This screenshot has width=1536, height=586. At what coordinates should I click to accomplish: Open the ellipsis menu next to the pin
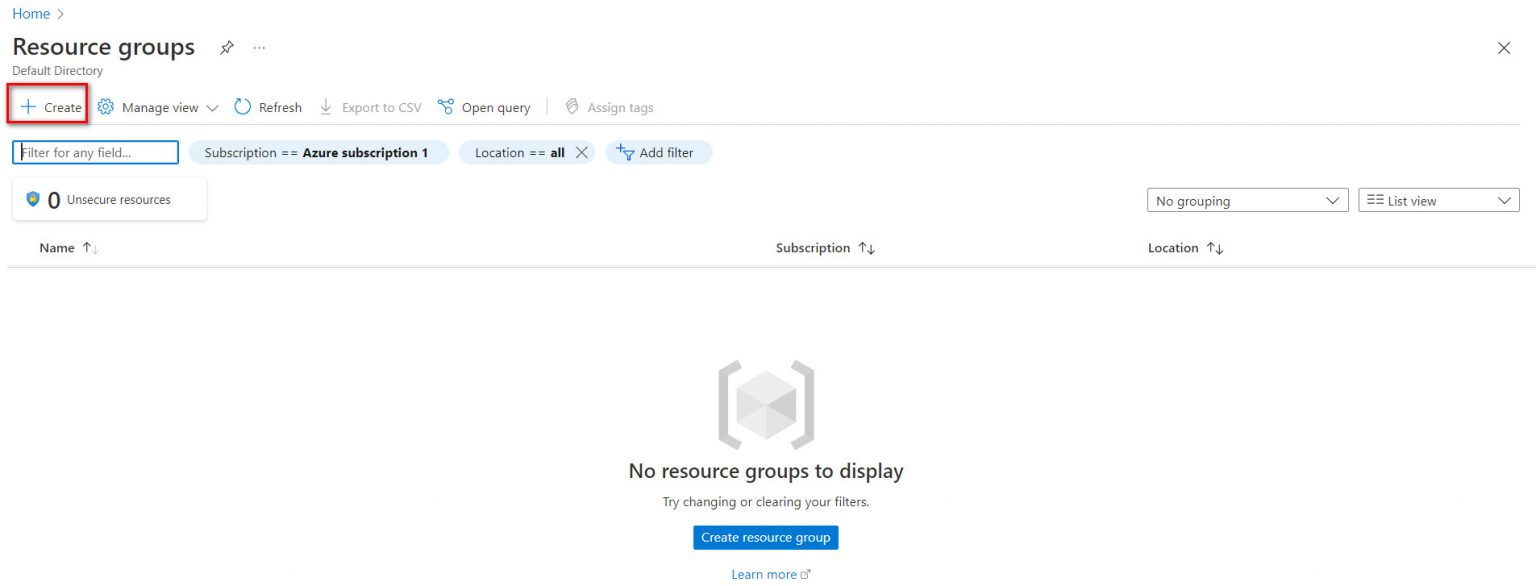click(258, 48)
